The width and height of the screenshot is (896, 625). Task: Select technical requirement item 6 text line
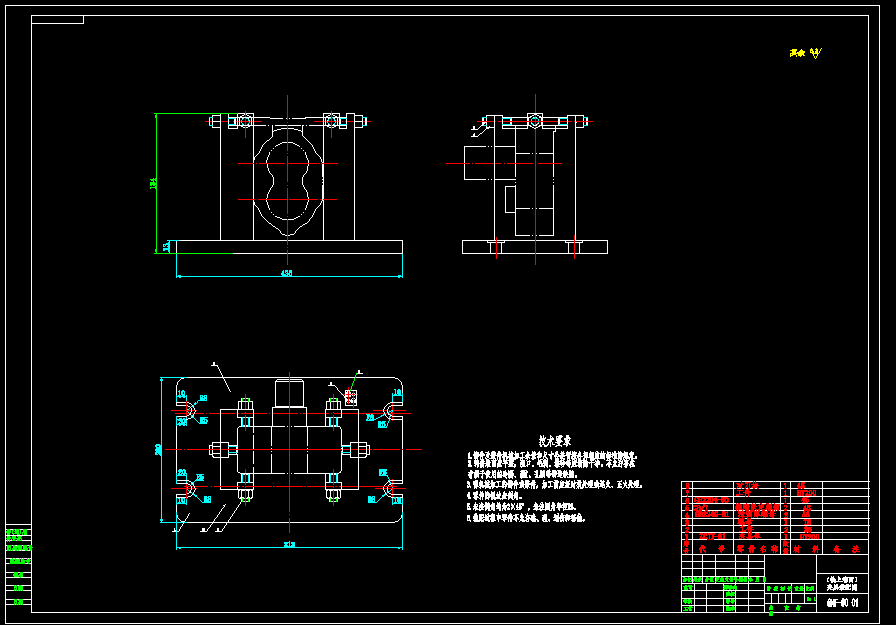pos(526,518)
